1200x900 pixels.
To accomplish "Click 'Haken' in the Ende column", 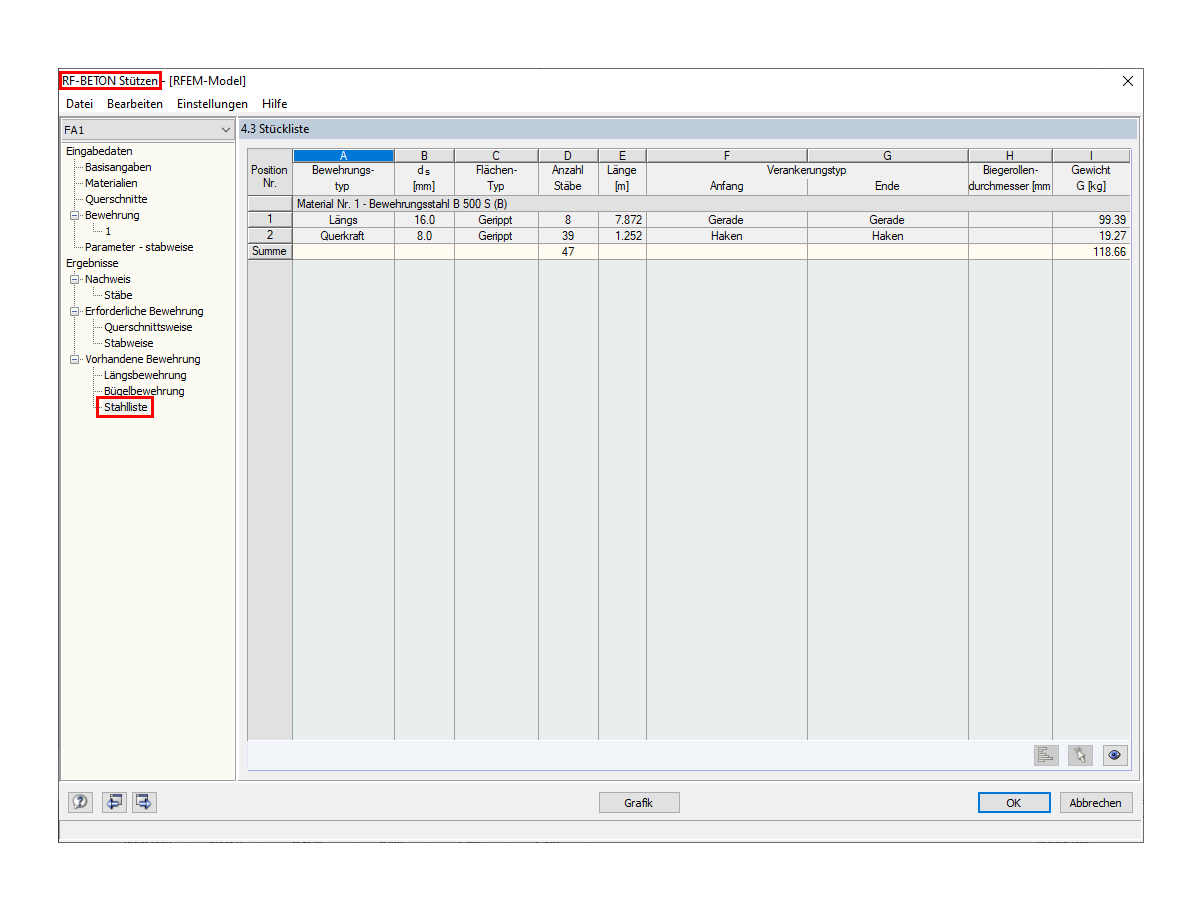I will [x=887, y=236].
